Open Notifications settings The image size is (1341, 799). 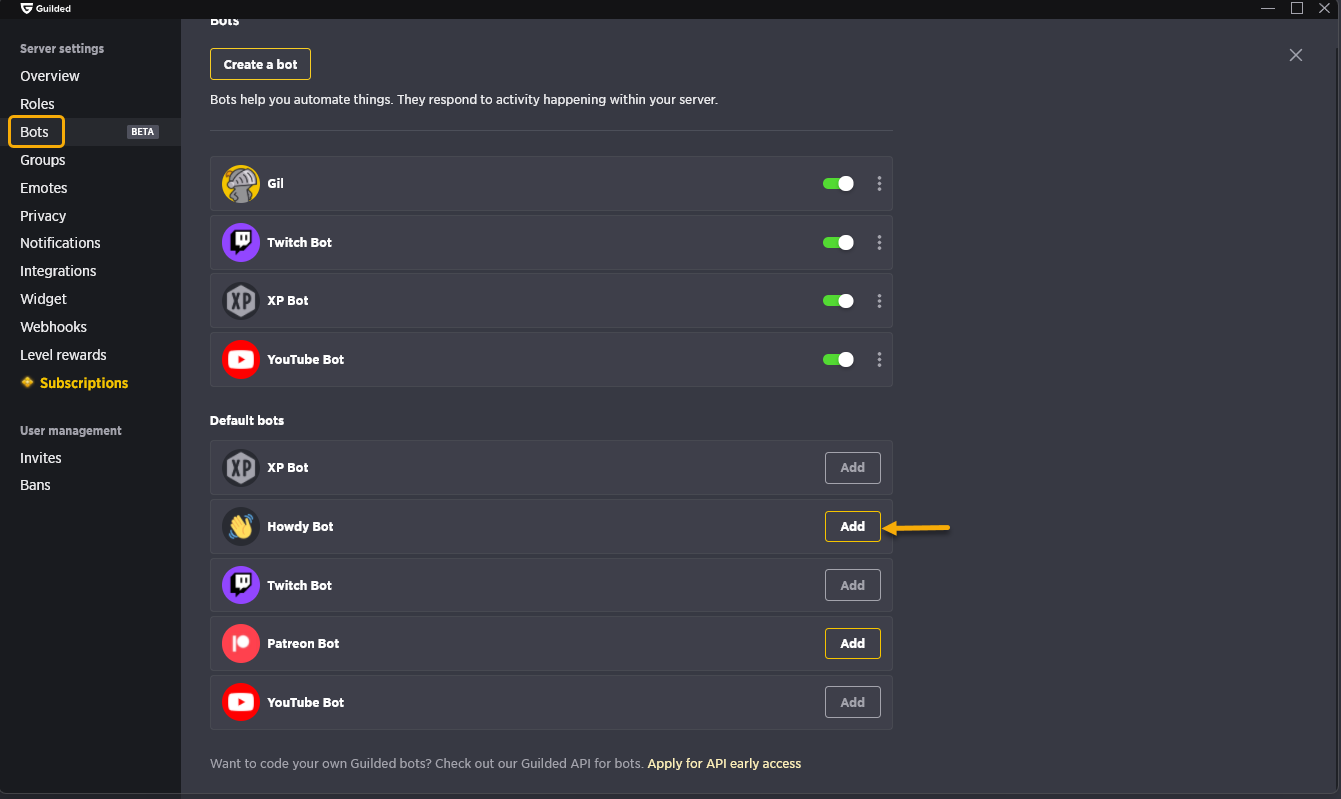tap(60, 243)
